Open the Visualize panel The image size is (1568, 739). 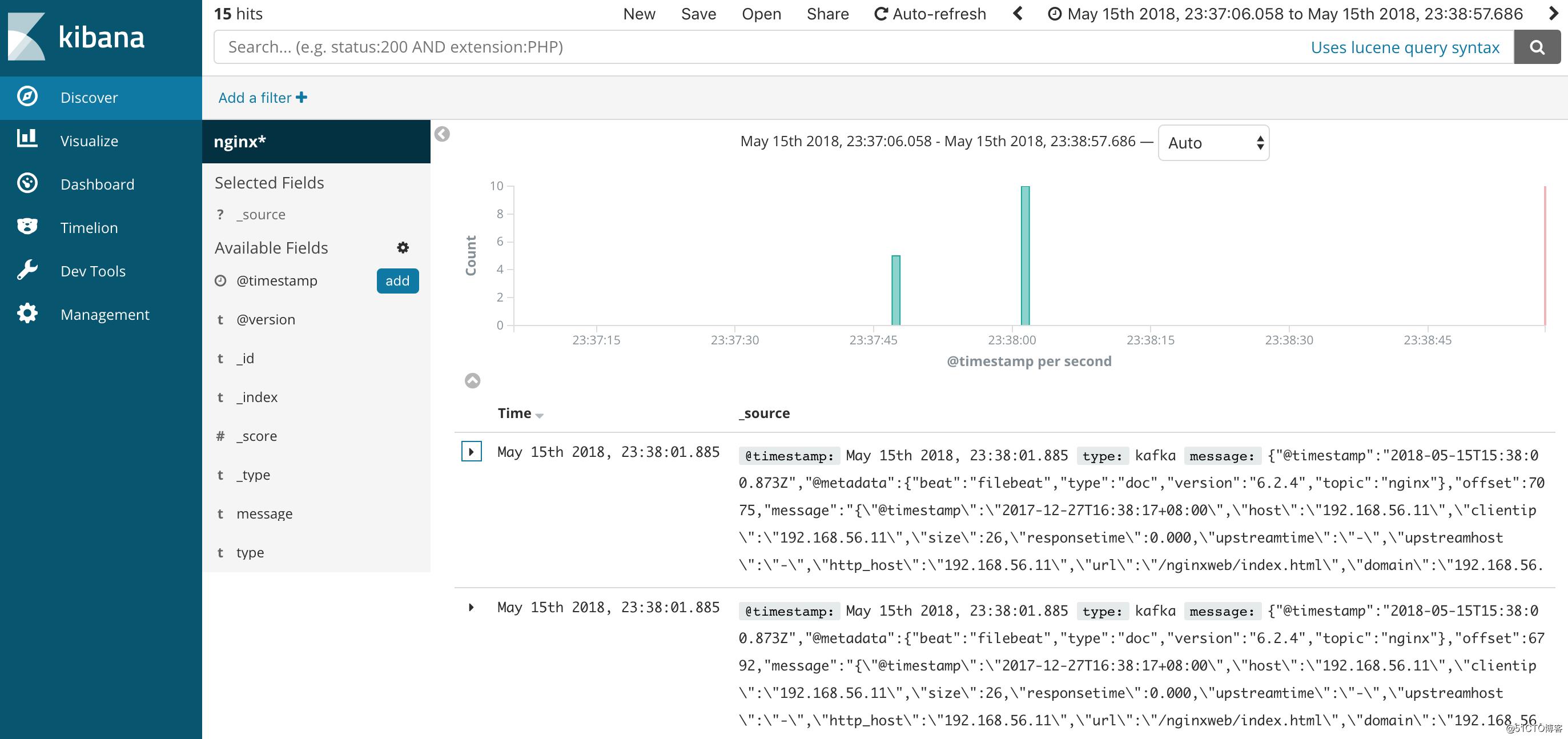click(x=90, y=140)
